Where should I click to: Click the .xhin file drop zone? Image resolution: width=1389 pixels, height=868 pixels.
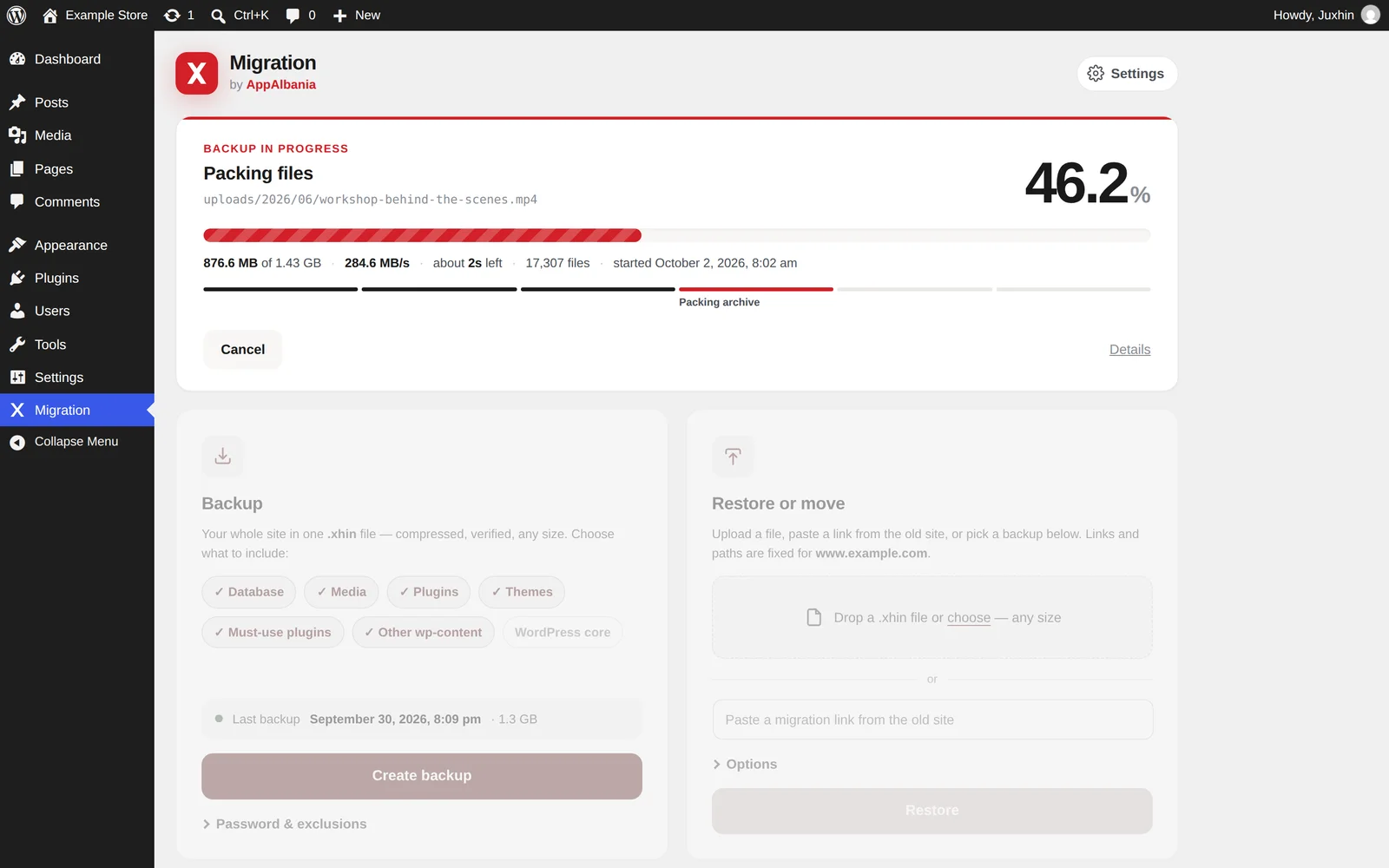pyautogui.click(x=932, y=617)
